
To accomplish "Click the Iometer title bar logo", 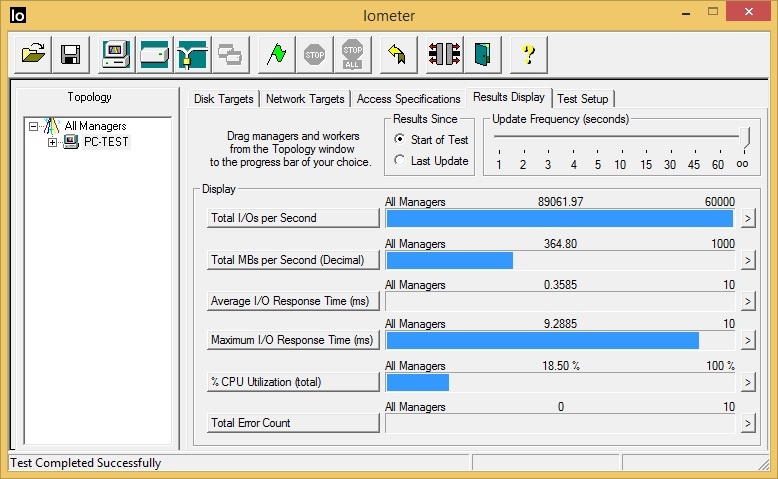I will pyautogui.click(x=18, y=15).
